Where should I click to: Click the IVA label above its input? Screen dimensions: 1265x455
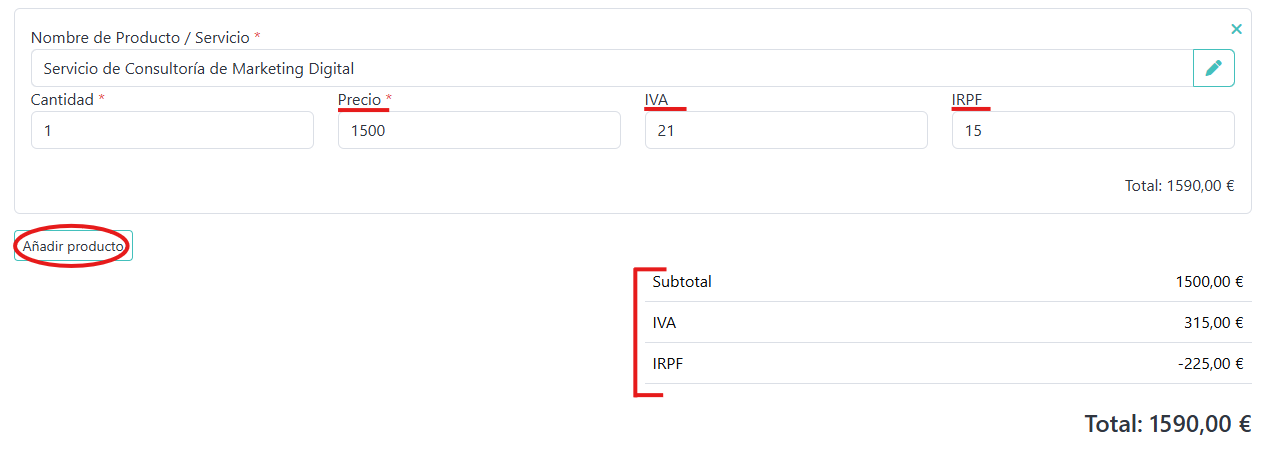click(x=657, y=99)
